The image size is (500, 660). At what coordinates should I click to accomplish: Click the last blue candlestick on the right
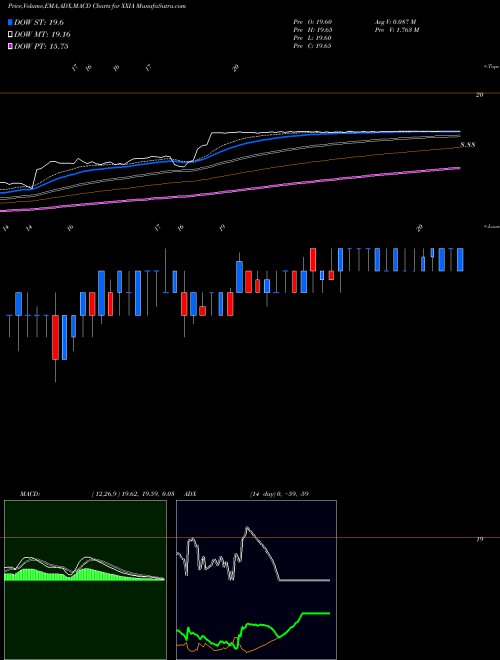(x=460, y=260)
